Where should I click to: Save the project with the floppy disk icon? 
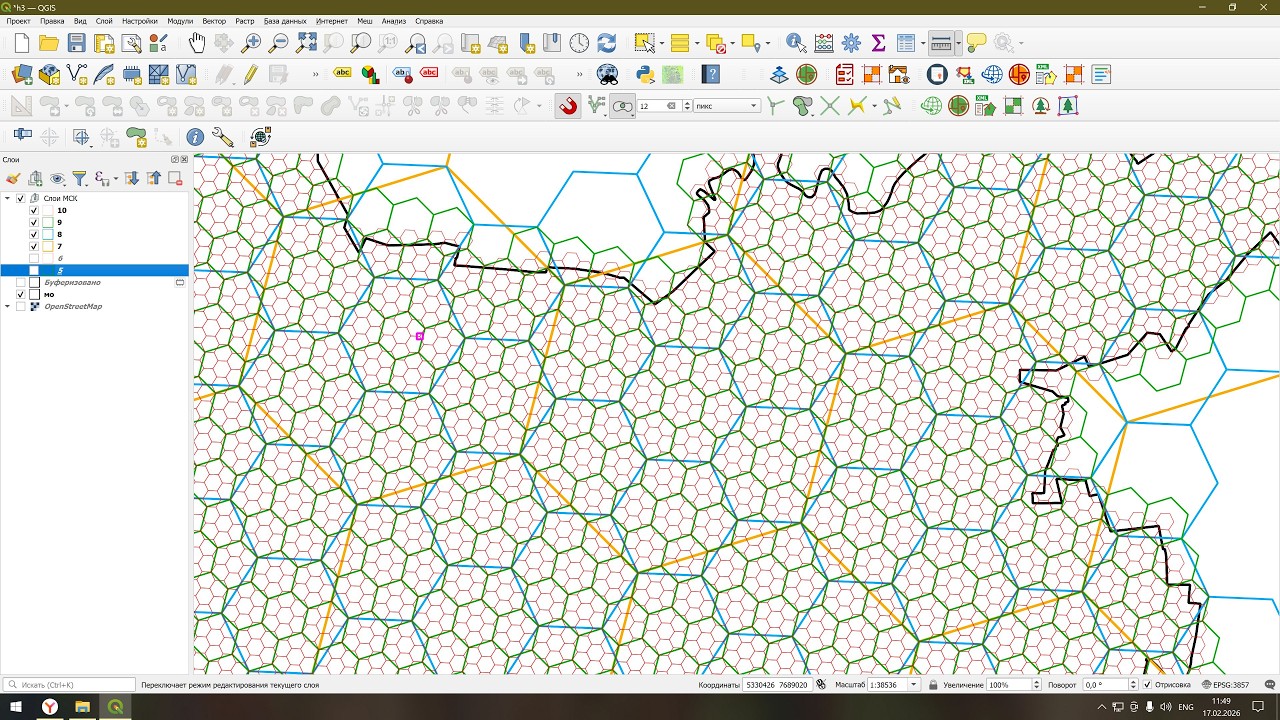(x=76, y=43)
